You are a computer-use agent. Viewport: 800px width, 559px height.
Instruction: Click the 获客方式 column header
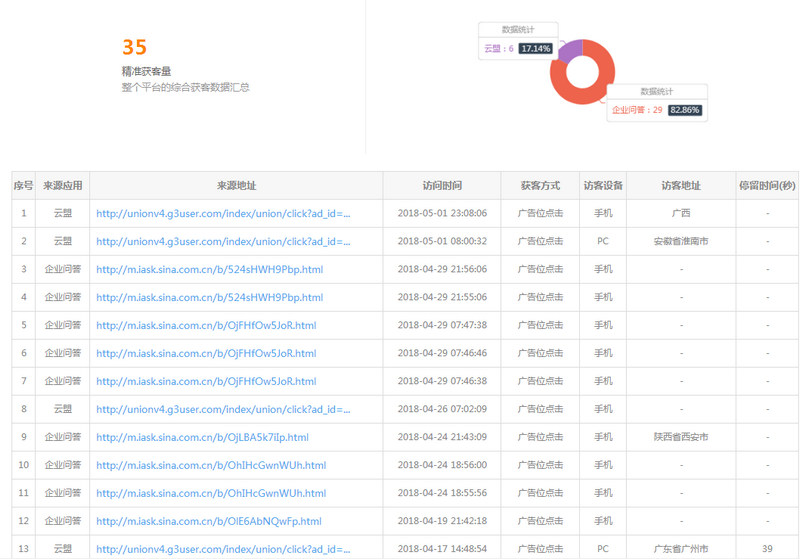click(x=540, y=186)
